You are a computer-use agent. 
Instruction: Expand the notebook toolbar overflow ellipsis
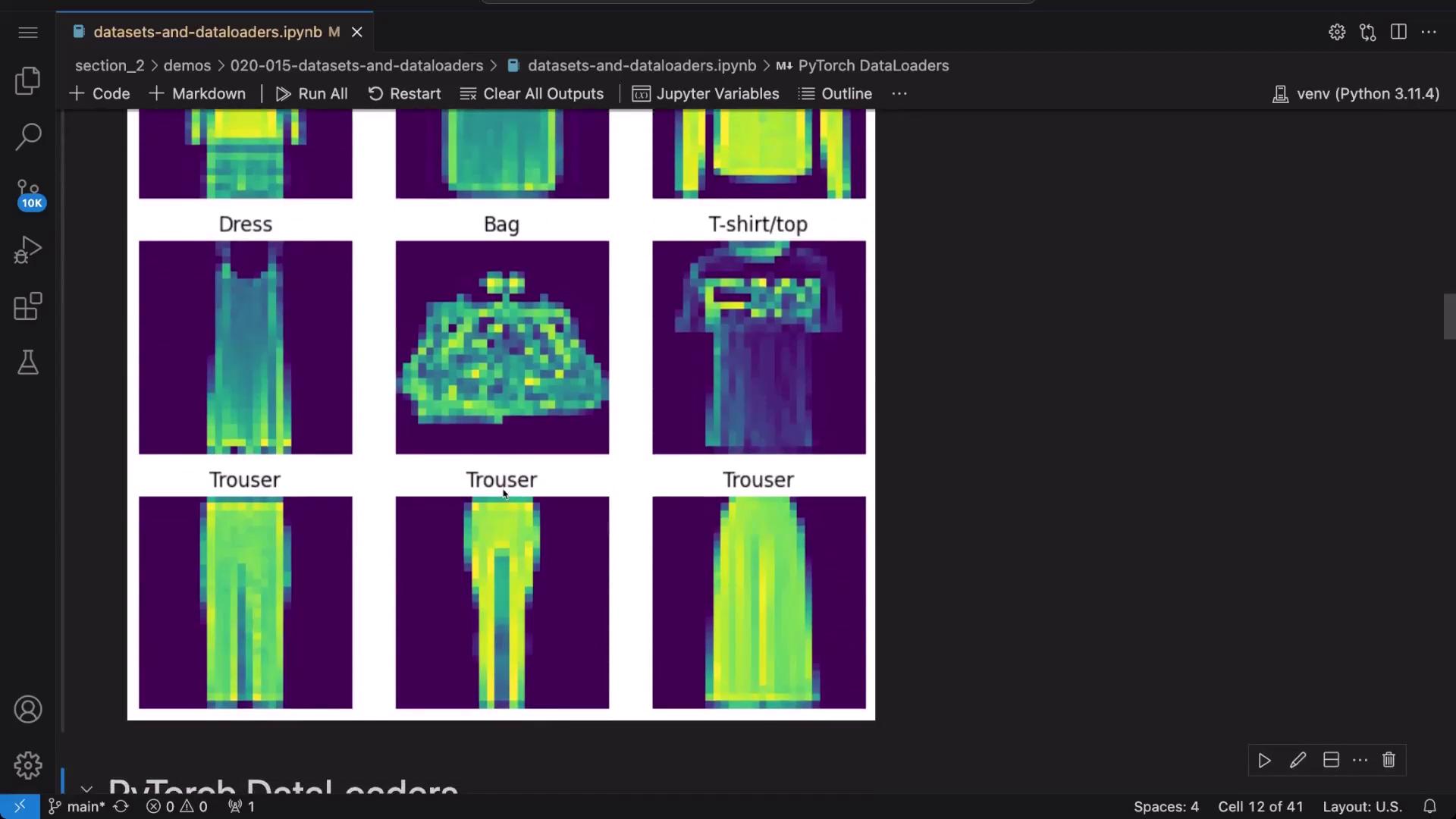coord(899,94)
